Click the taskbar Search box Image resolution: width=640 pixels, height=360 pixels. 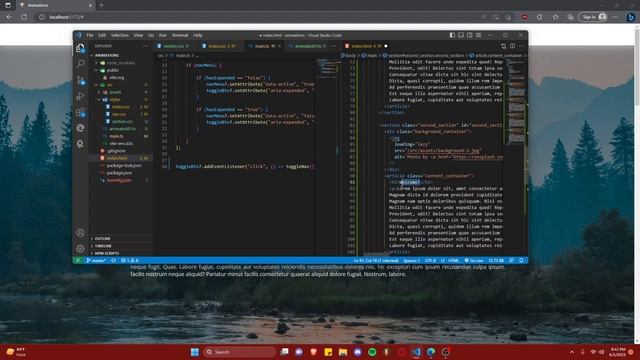point(239,352)
